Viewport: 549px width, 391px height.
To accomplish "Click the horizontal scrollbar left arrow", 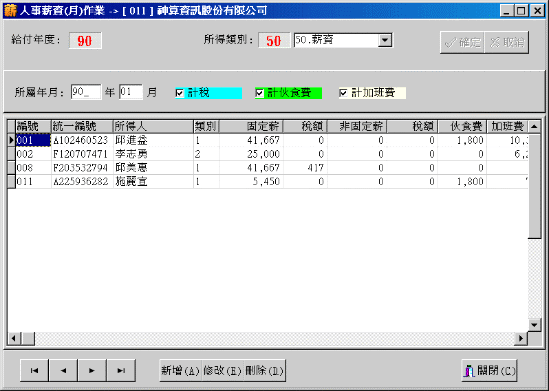I will coord(14,338).
